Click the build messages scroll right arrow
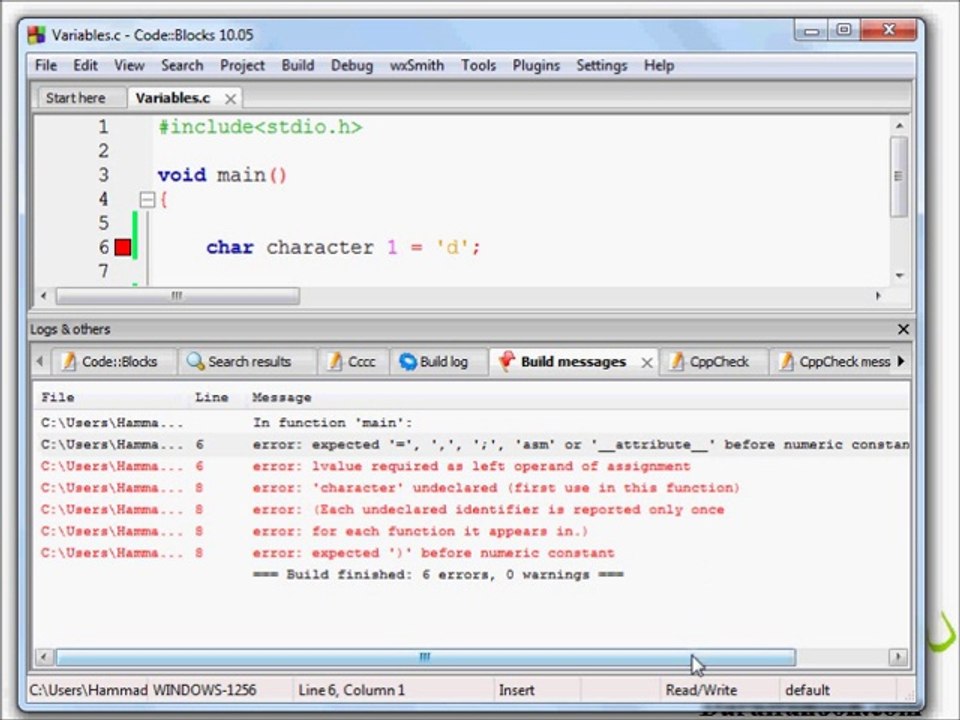Viewport: 960px width, 720px height. [x=898, y=657]
